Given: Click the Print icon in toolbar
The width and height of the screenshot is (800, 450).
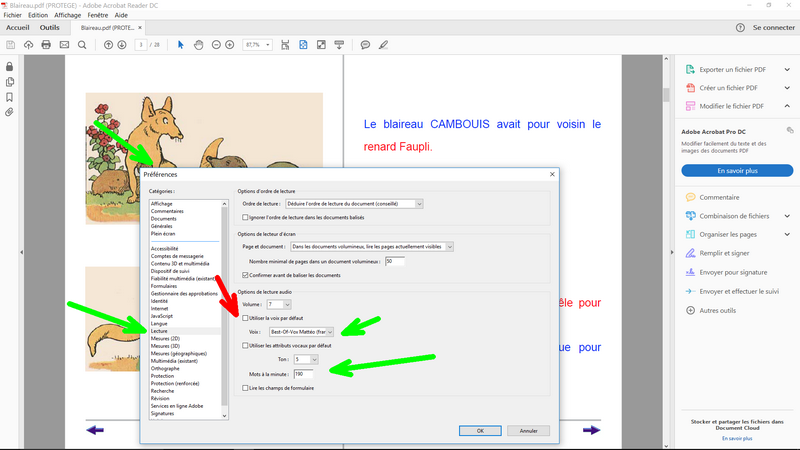Looking at the screenshot, I should pyautogui.click(x=46, y=45).
